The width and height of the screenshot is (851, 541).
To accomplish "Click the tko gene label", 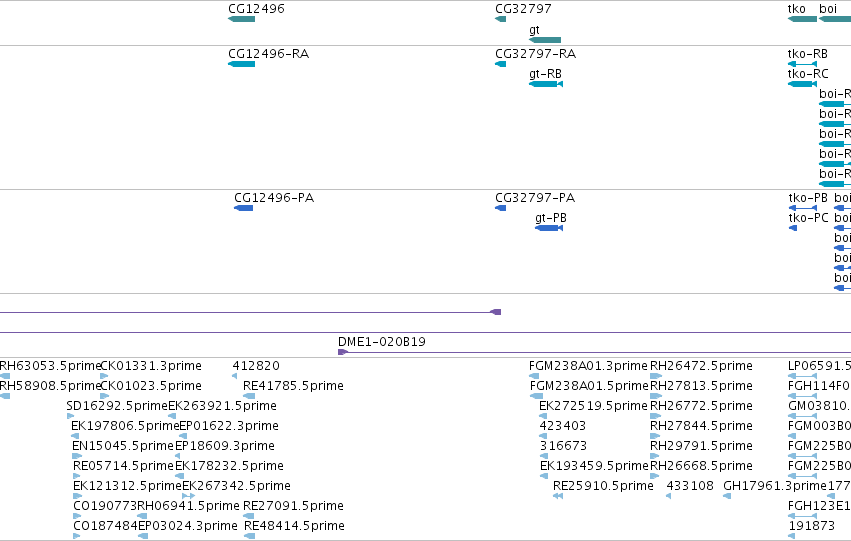I will (x=797, y=9).
